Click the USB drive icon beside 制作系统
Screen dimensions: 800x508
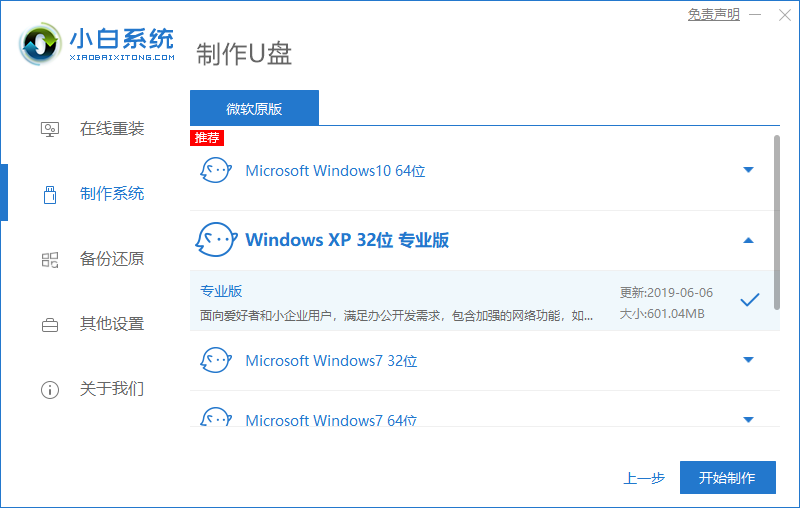click(50, 194)
